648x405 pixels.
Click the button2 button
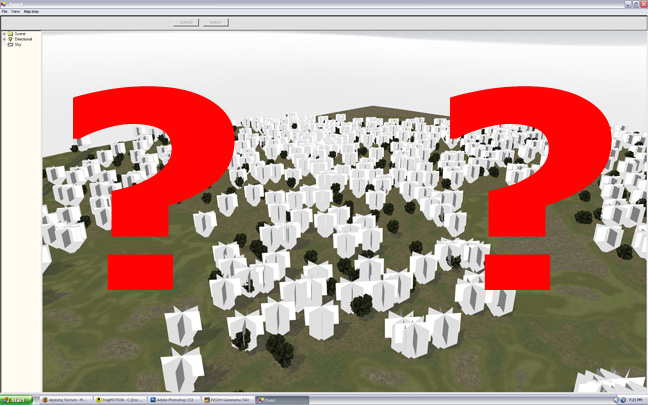tap(186, 22)
